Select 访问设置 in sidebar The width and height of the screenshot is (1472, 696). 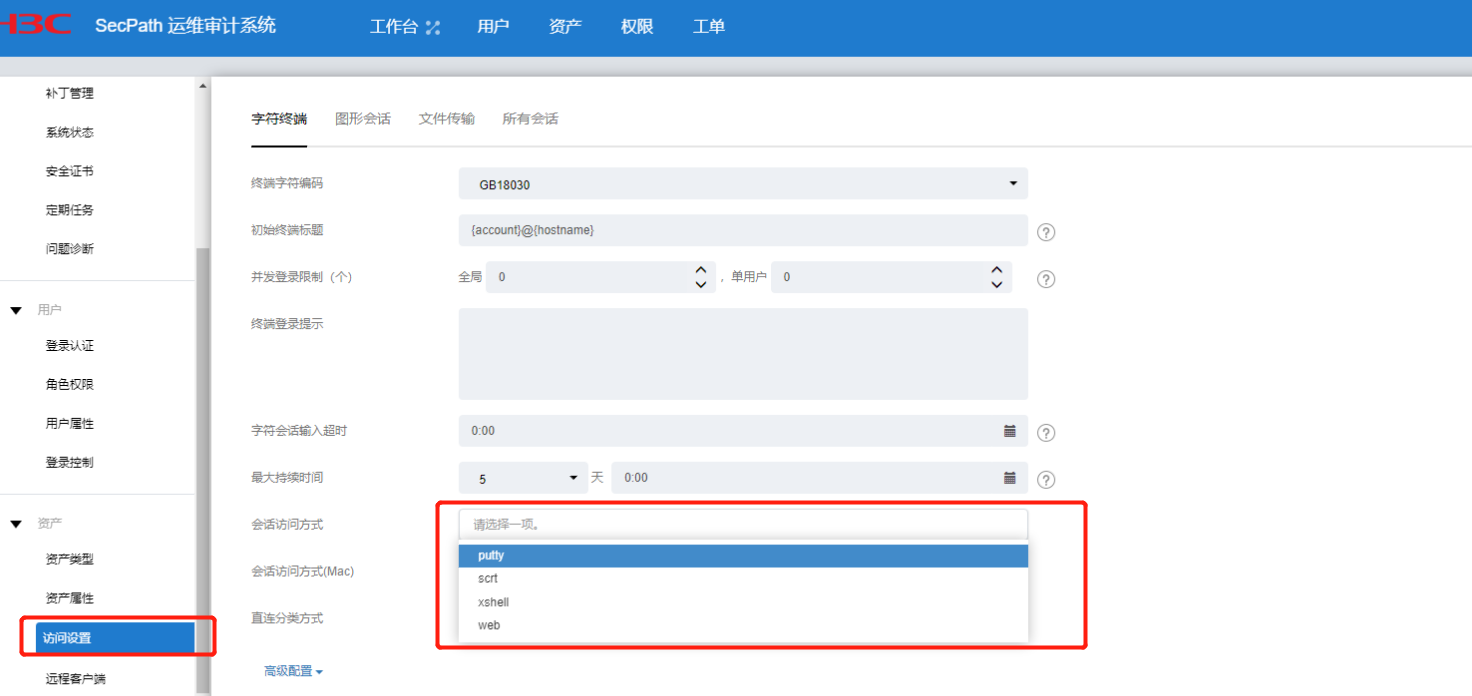(115, 638)
